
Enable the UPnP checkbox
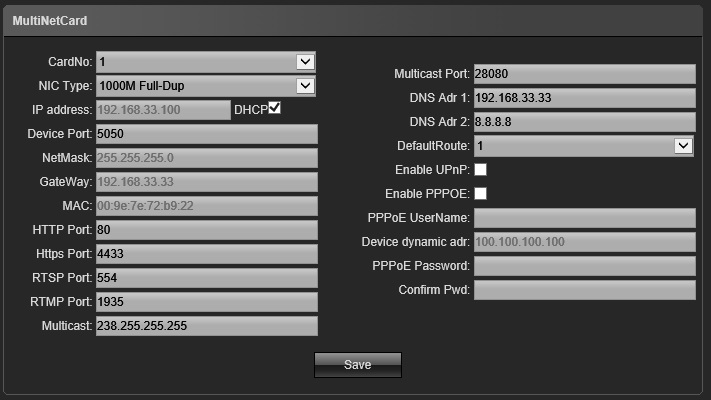pyautogui.click(x=481, y=170)
